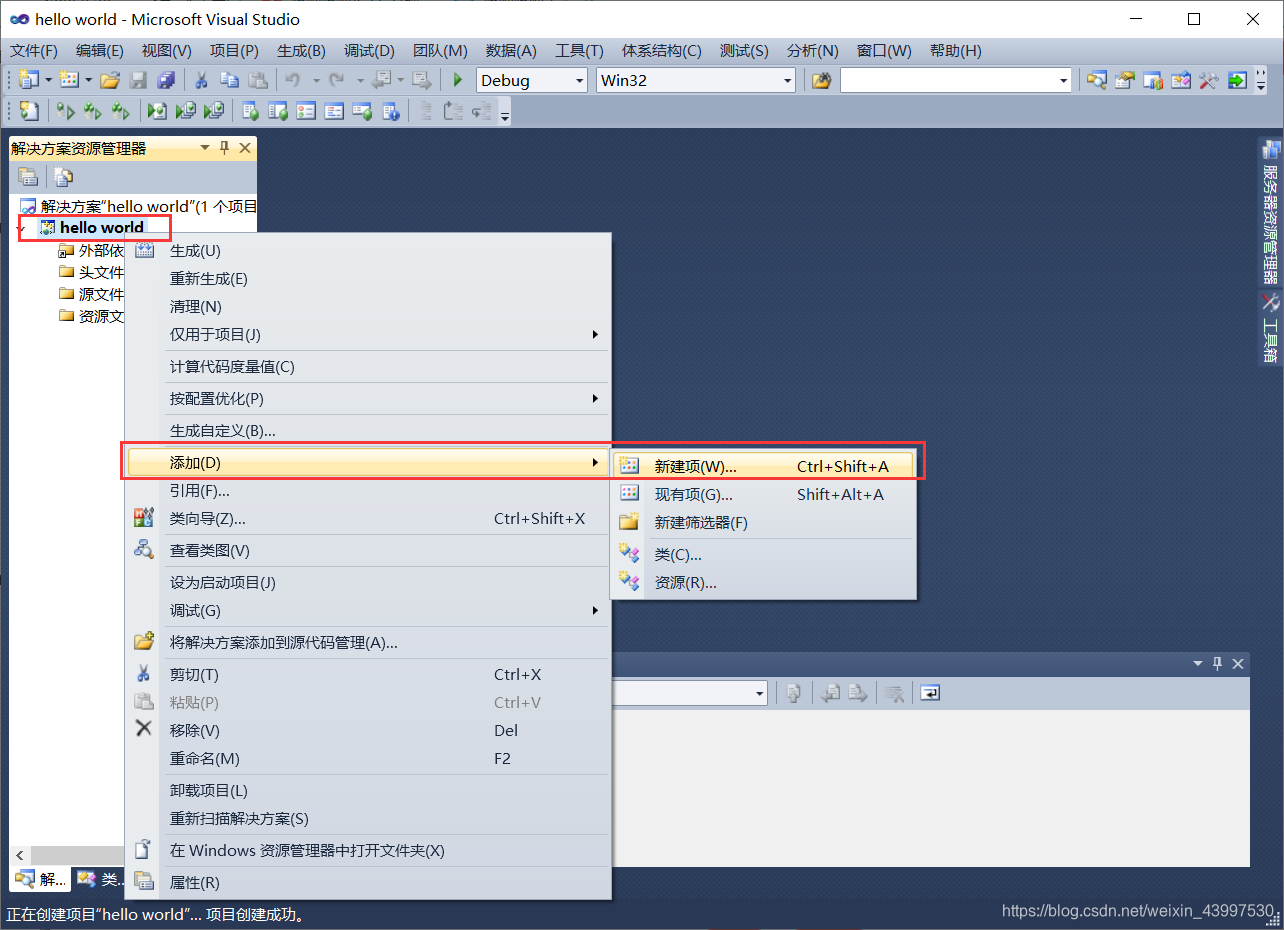Click the New Project toolbar icon
1284x930 pixels.
click(x=29, y=80)
